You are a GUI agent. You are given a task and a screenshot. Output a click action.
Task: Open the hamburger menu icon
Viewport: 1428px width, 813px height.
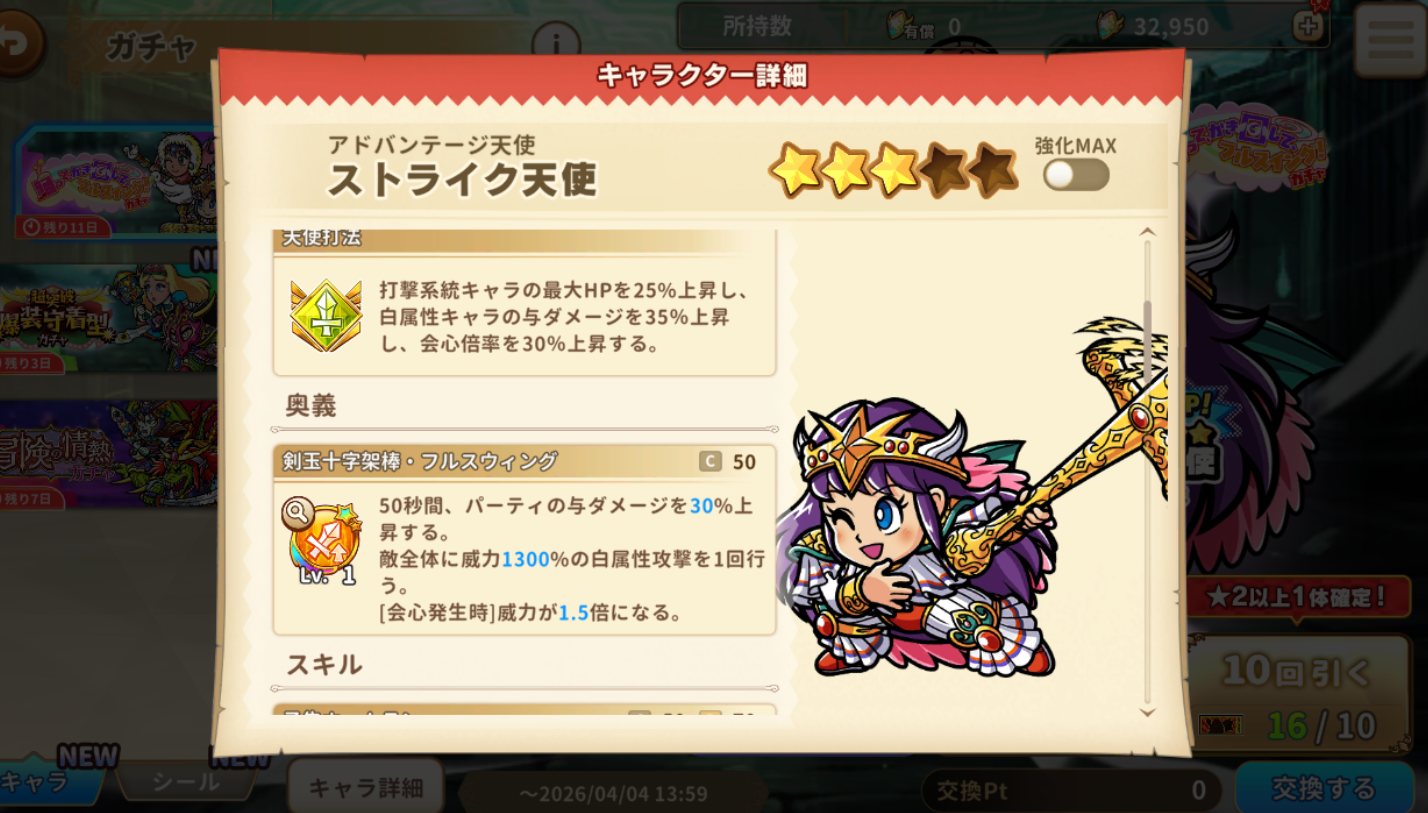click(x=1390, y=38)
